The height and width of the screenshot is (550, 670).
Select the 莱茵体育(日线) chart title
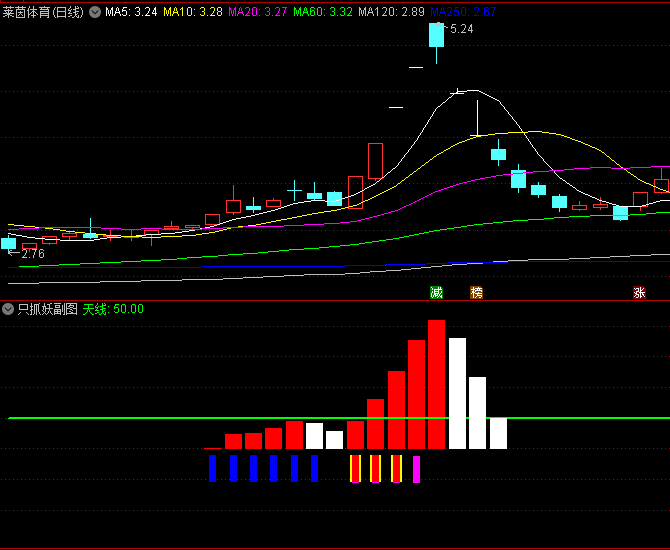tap(43, 12)
